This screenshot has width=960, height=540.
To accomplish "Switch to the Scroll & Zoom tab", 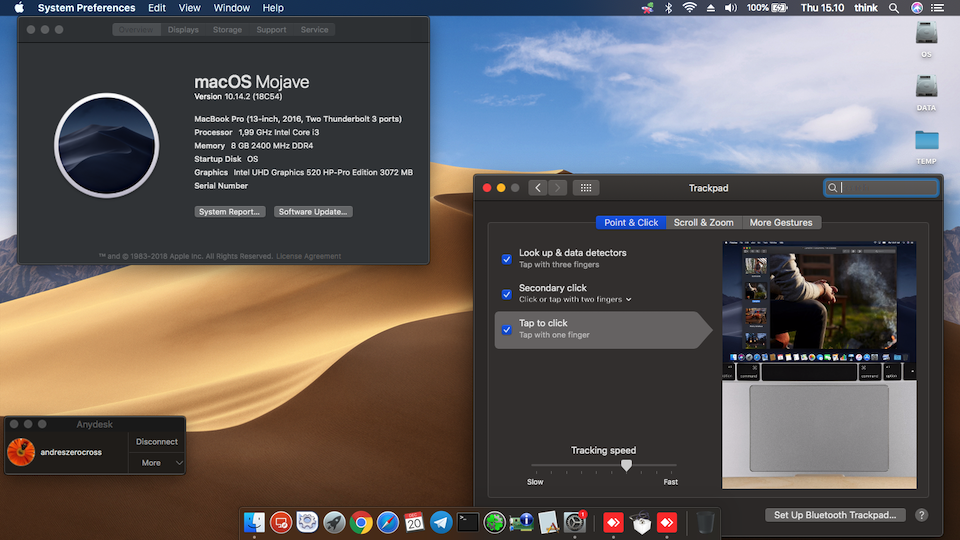I will tap(703, 223).
